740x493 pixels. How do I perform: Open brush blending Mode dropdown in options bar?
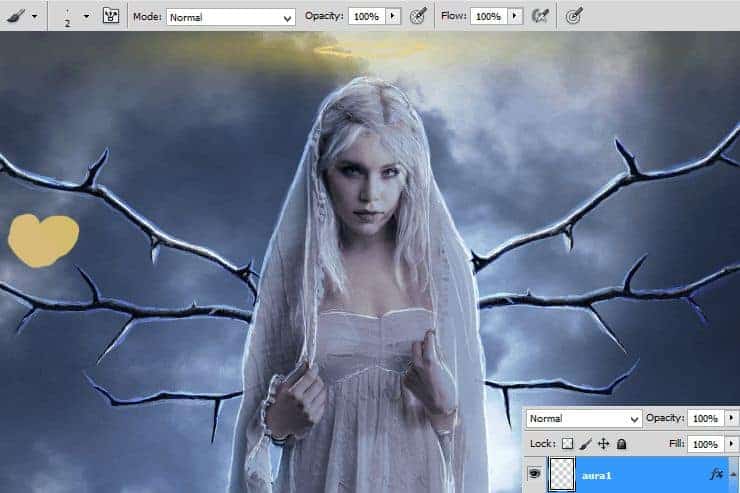point(231,17)
